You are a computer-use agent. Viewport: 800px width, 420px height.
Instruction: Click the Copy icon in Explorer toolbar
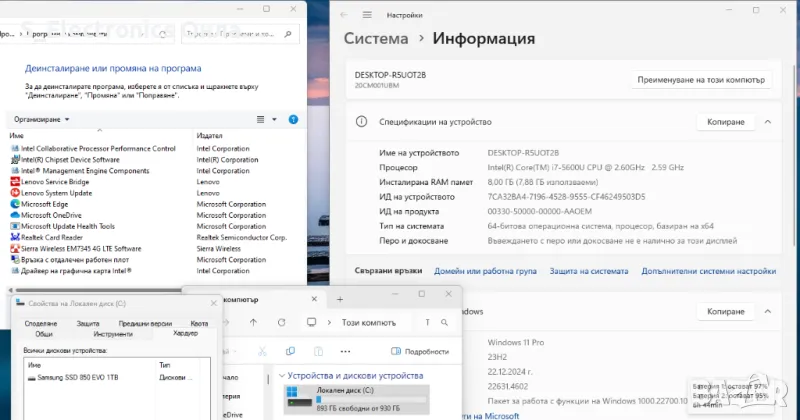[x=290, y=351]
